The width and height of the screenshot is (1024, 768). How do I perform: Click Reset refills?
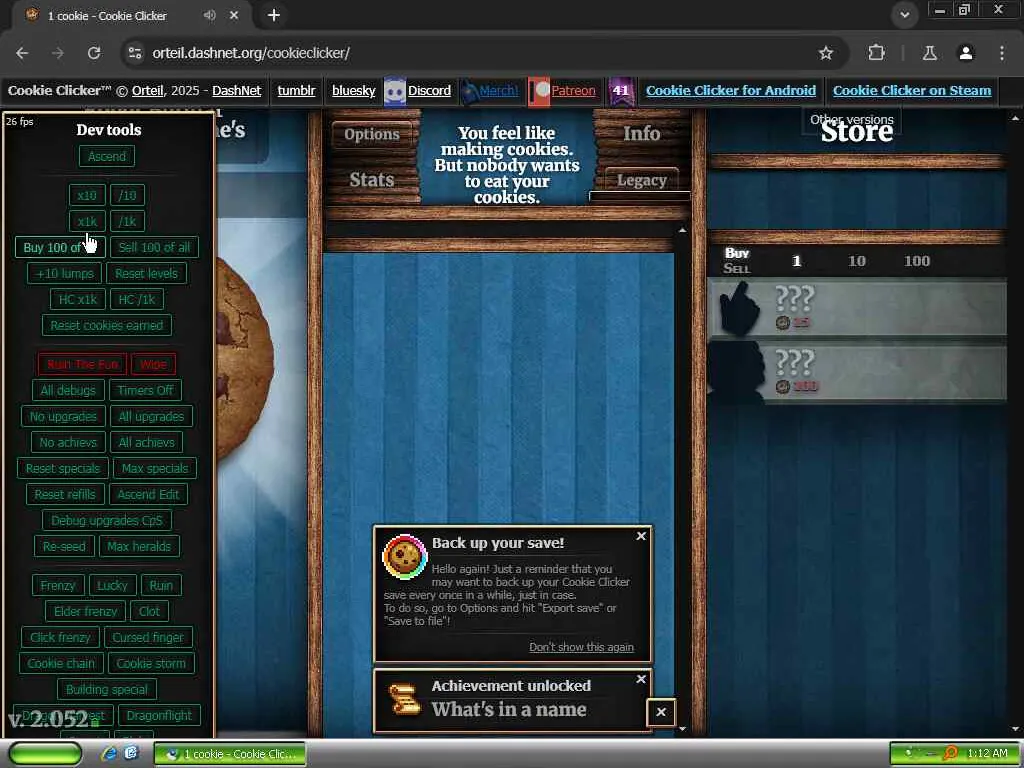point(65,495)
